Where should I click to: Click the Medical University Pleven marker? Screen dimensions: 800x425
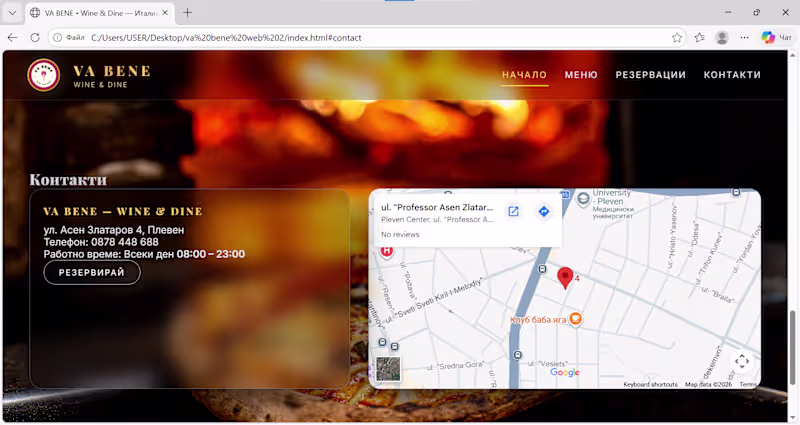[583, 199]
